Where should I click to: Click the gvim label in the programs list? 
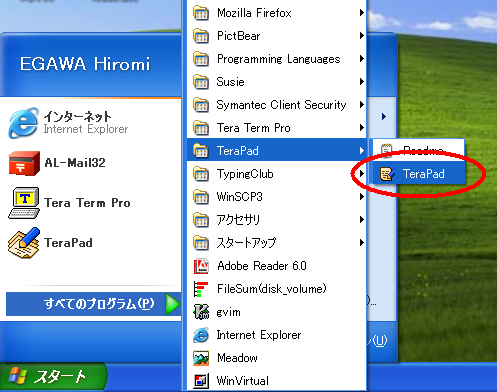click(x=228, y=312)
